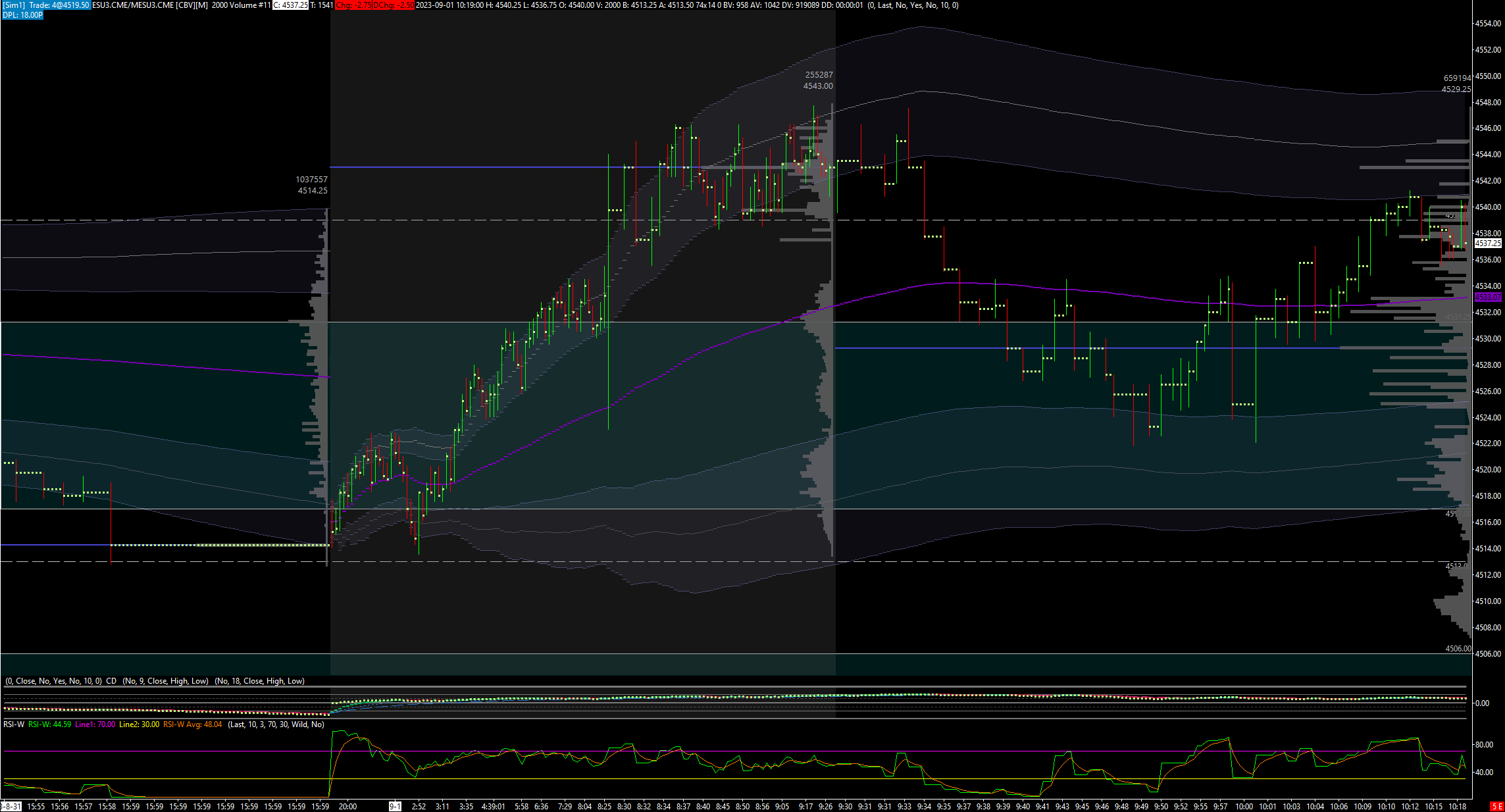The height and width of the screenshot is (812, 1505).
Task: Click the [Sim1] Trade position label
Action: [x=45, y=5]
